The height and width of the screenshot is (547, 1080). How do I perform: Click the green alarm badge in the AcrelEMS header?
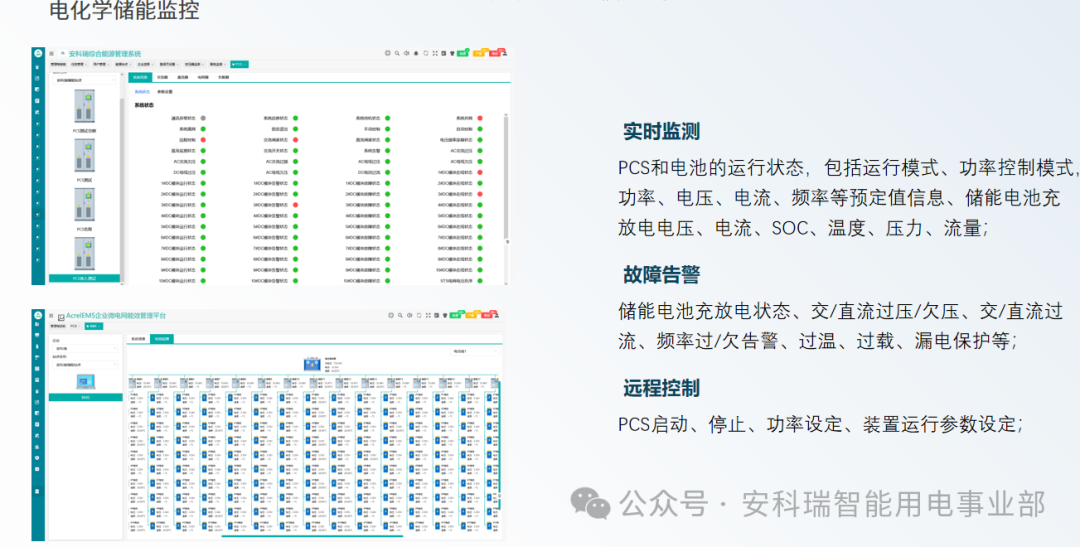pos(456,315)
